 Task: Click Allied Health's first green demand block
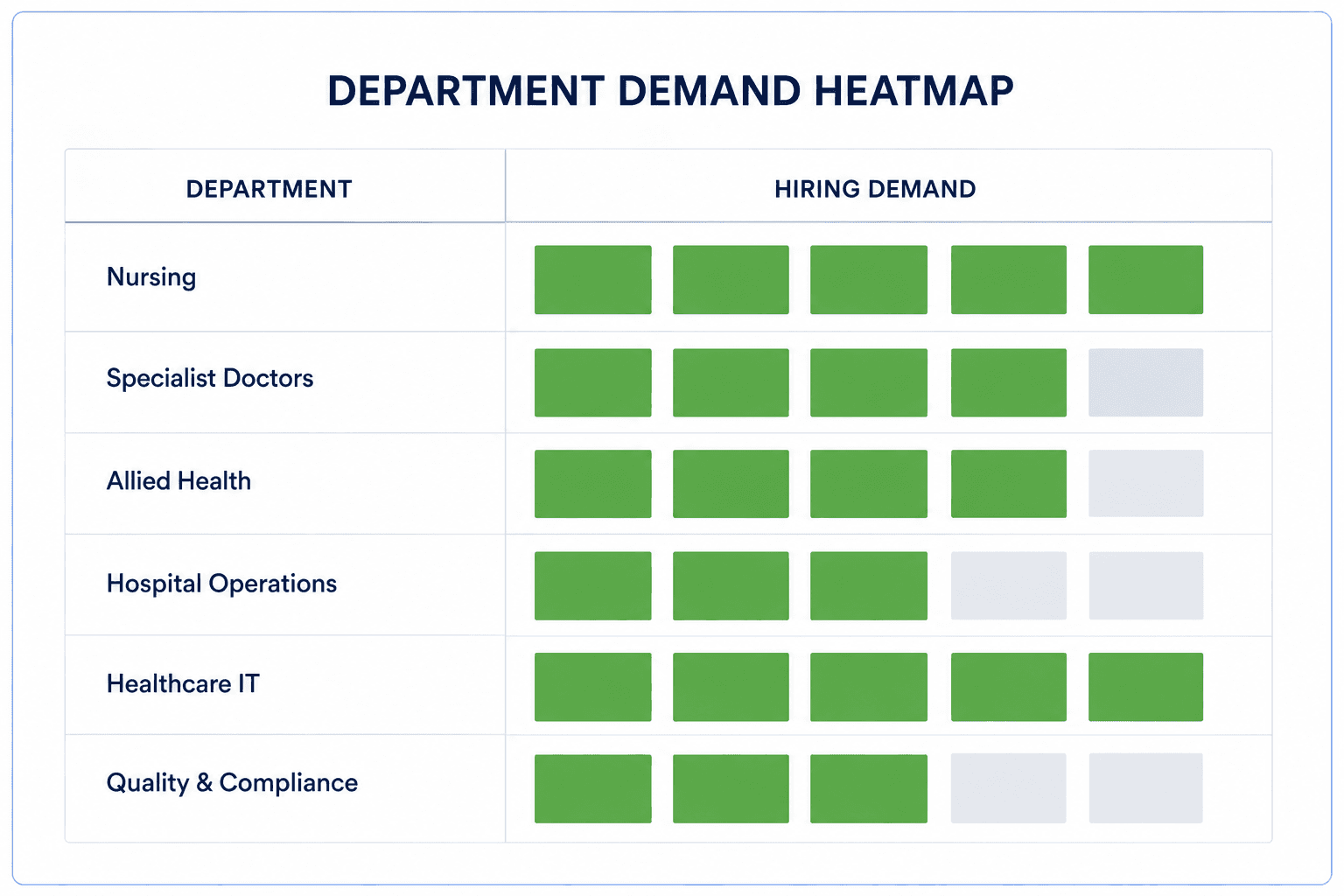tap(593, 484)
